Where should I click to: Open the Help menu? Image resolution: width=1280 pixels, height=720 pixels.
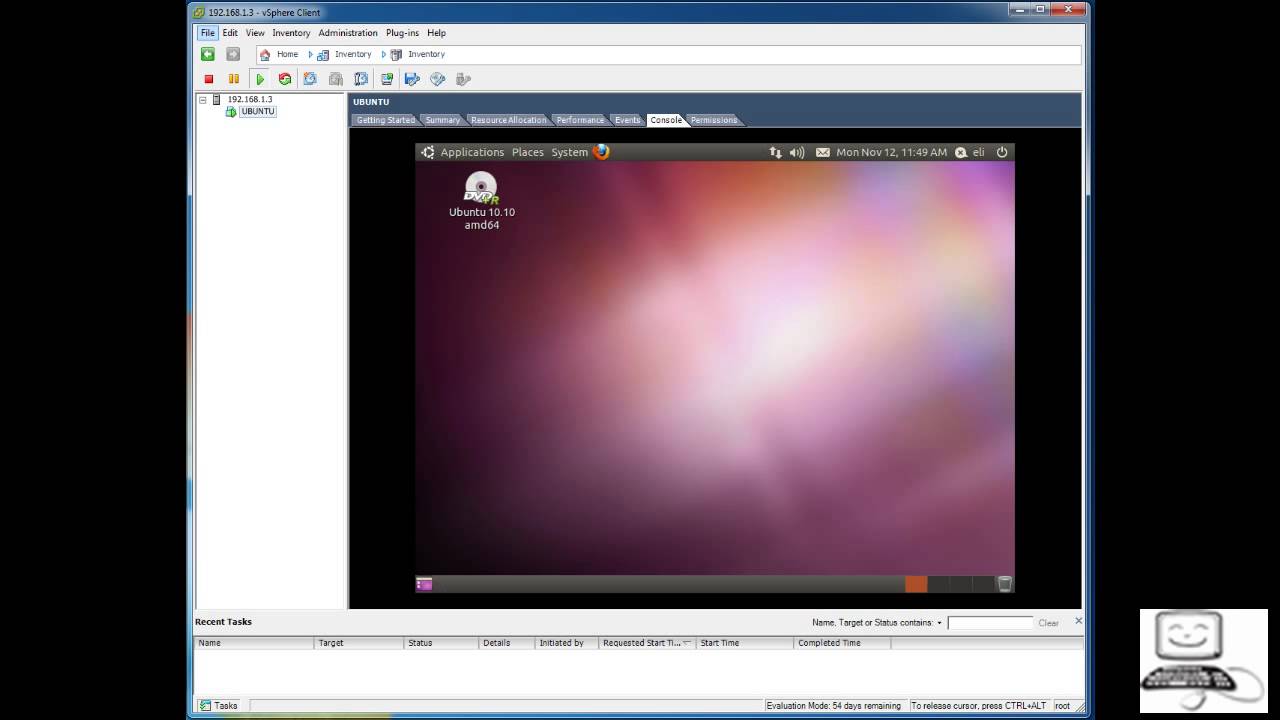[437, 33]
